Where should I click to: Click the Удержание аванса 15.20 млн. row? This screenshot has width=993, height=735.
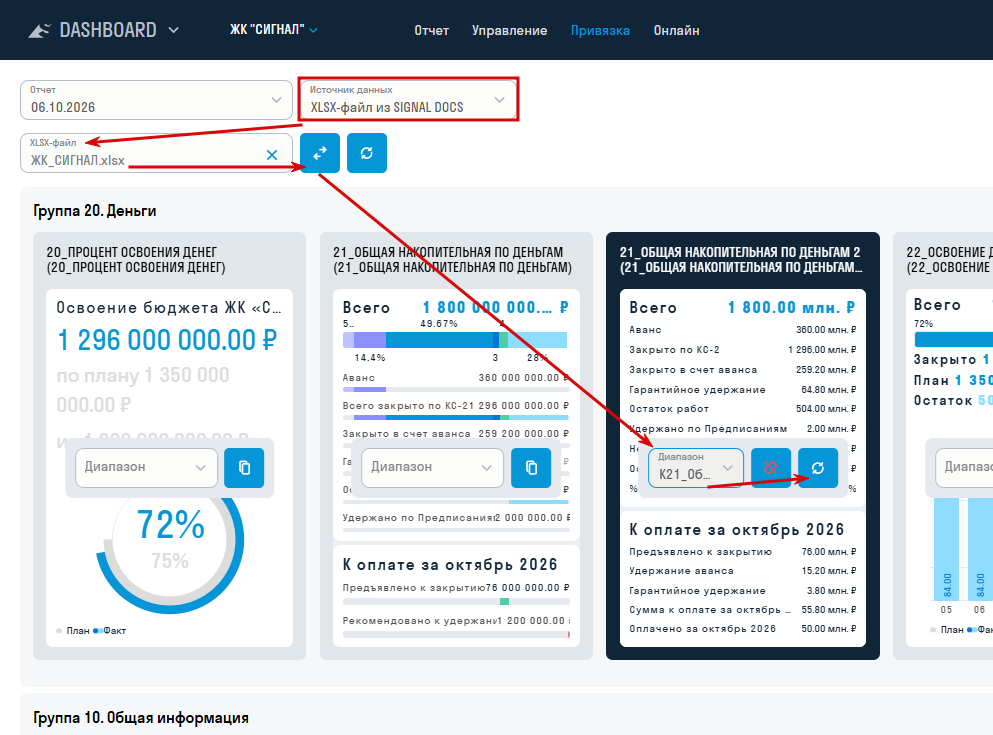(742, 571)
